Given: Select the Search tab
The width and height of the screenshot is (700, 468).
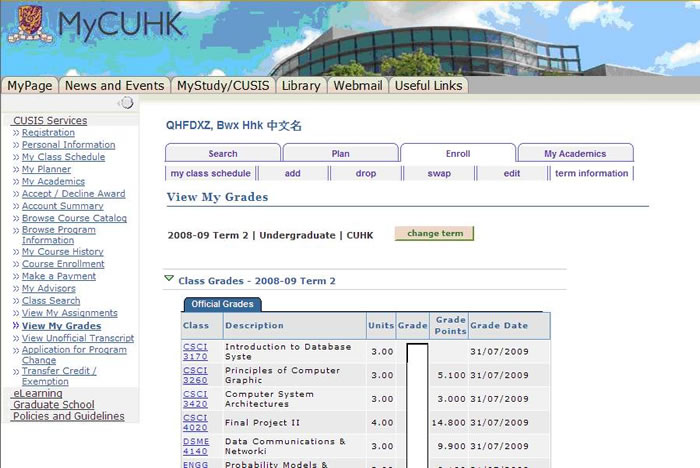Looking at the screenshot, I should click(x=223, y=153).
